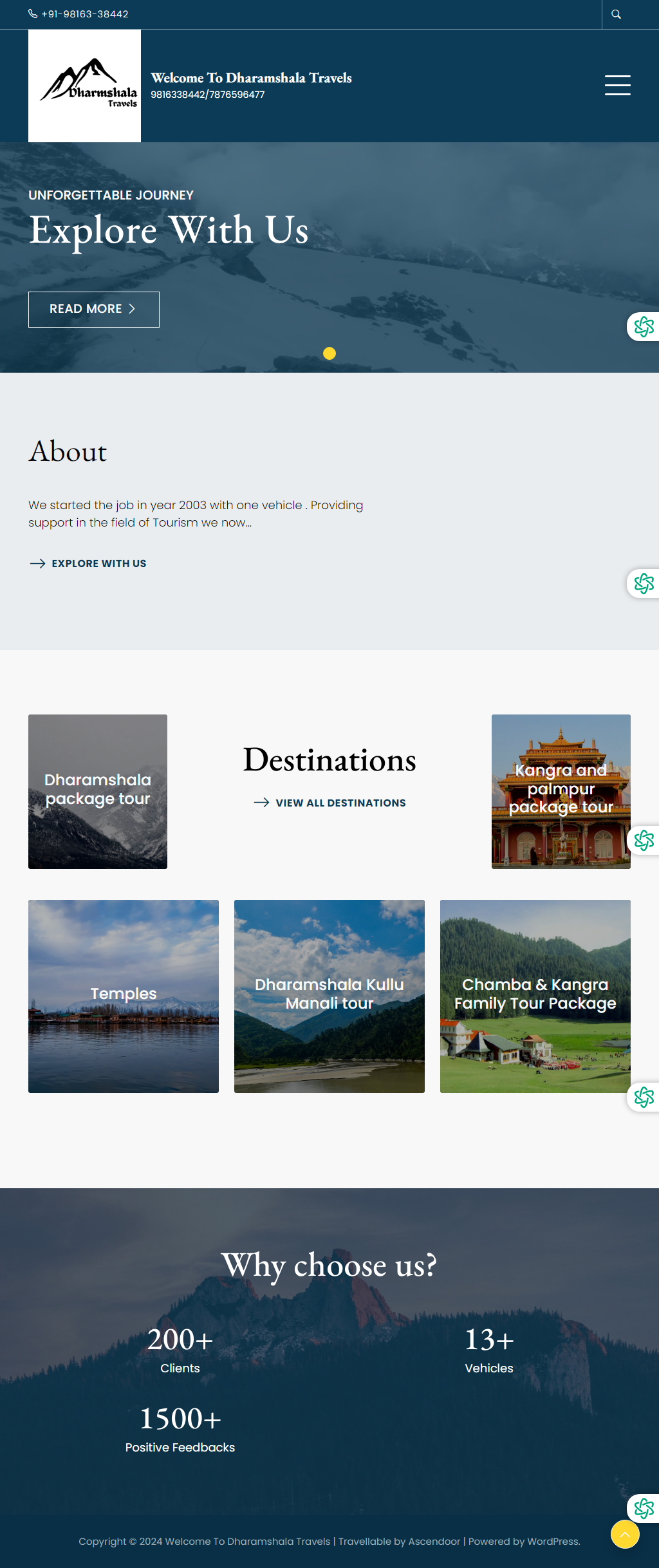Click the green floating icon beside About section
The width and height of the screenshot is (659, 1568).
644,584
